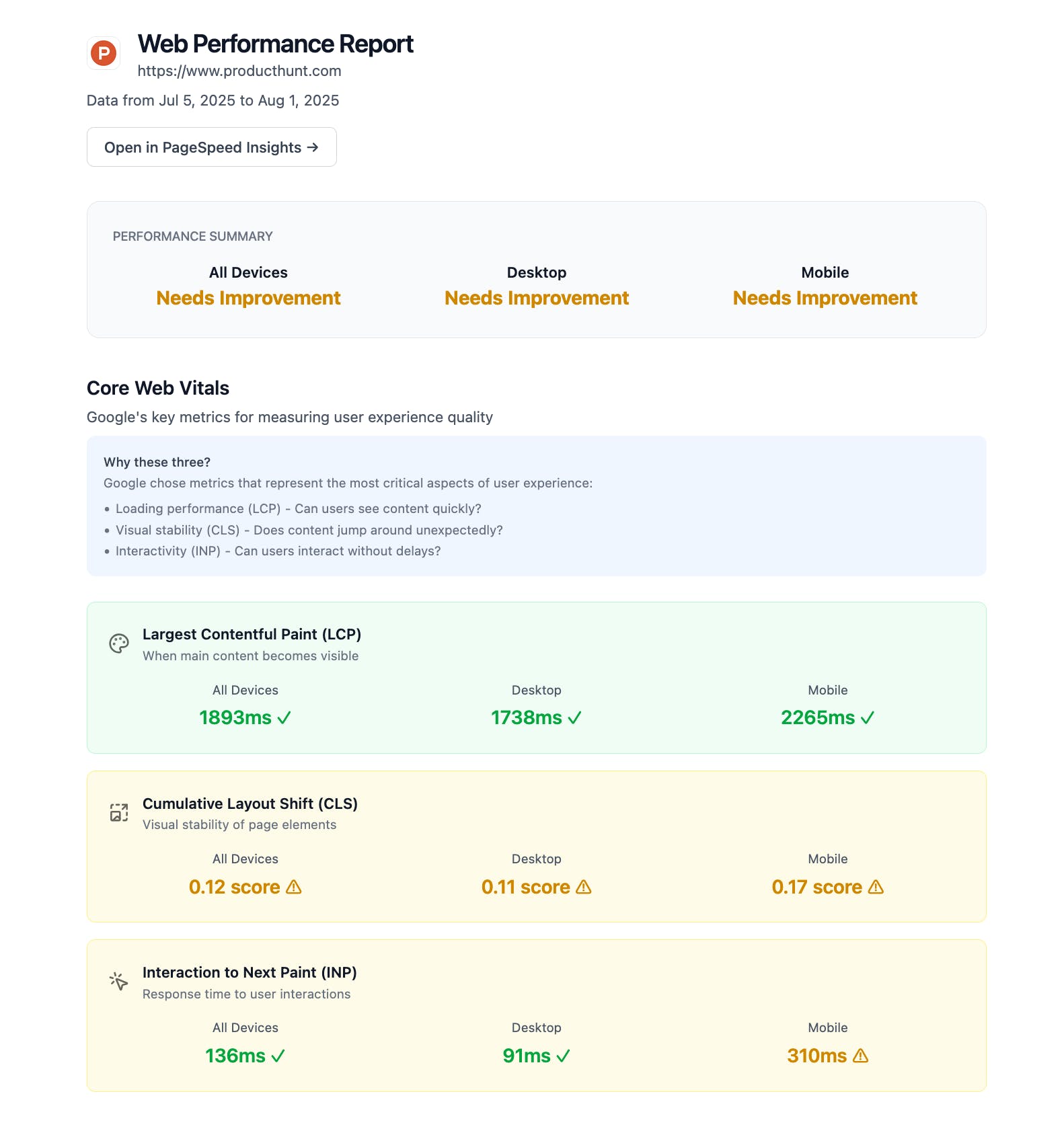The image size is (1064, 1139).
Task: Click Visual stability of page elements text
Action: 239,824
